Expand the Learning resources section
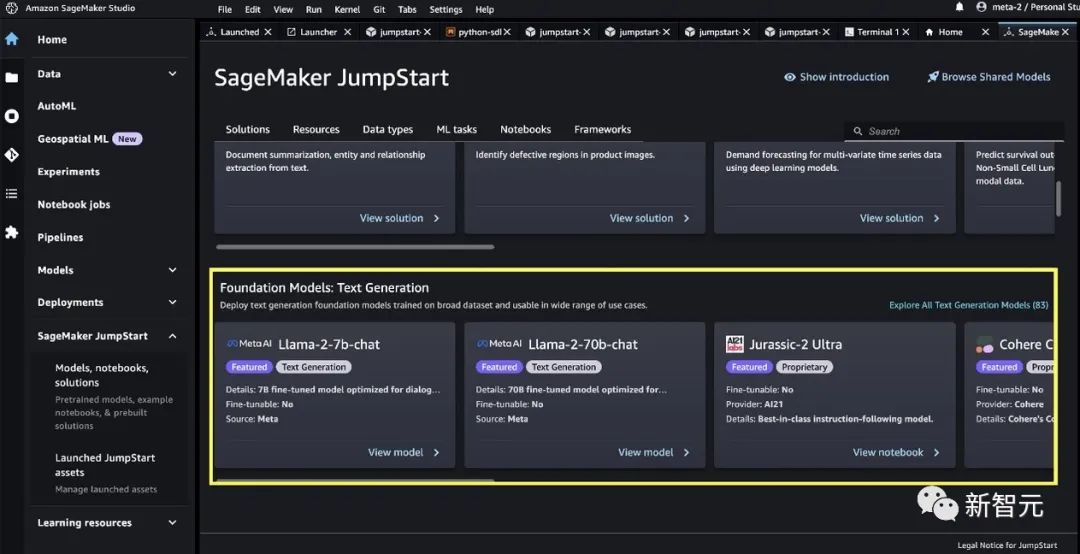1080x554 pixels. [172, 523]
